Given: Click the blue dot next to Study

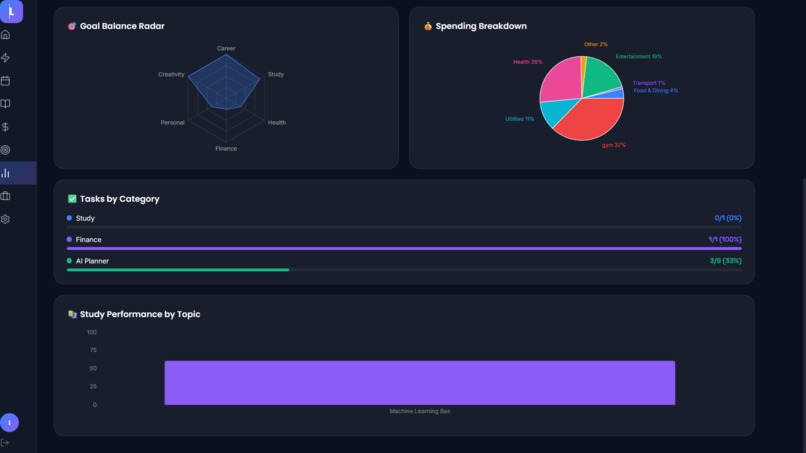Looking at the screenshot, I should coord(69,218).
